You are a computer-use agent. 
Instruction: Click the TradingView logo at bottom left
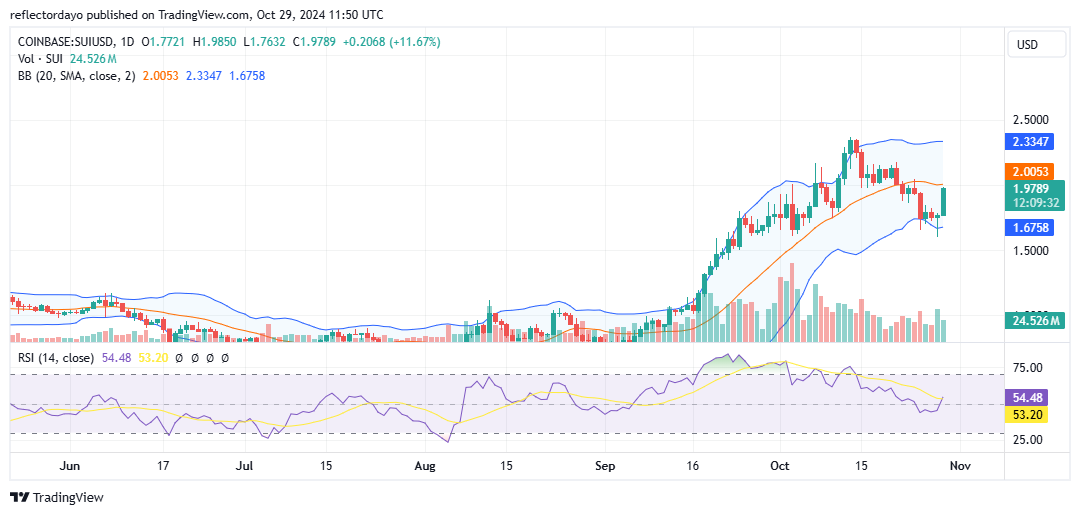click(56, 497)
